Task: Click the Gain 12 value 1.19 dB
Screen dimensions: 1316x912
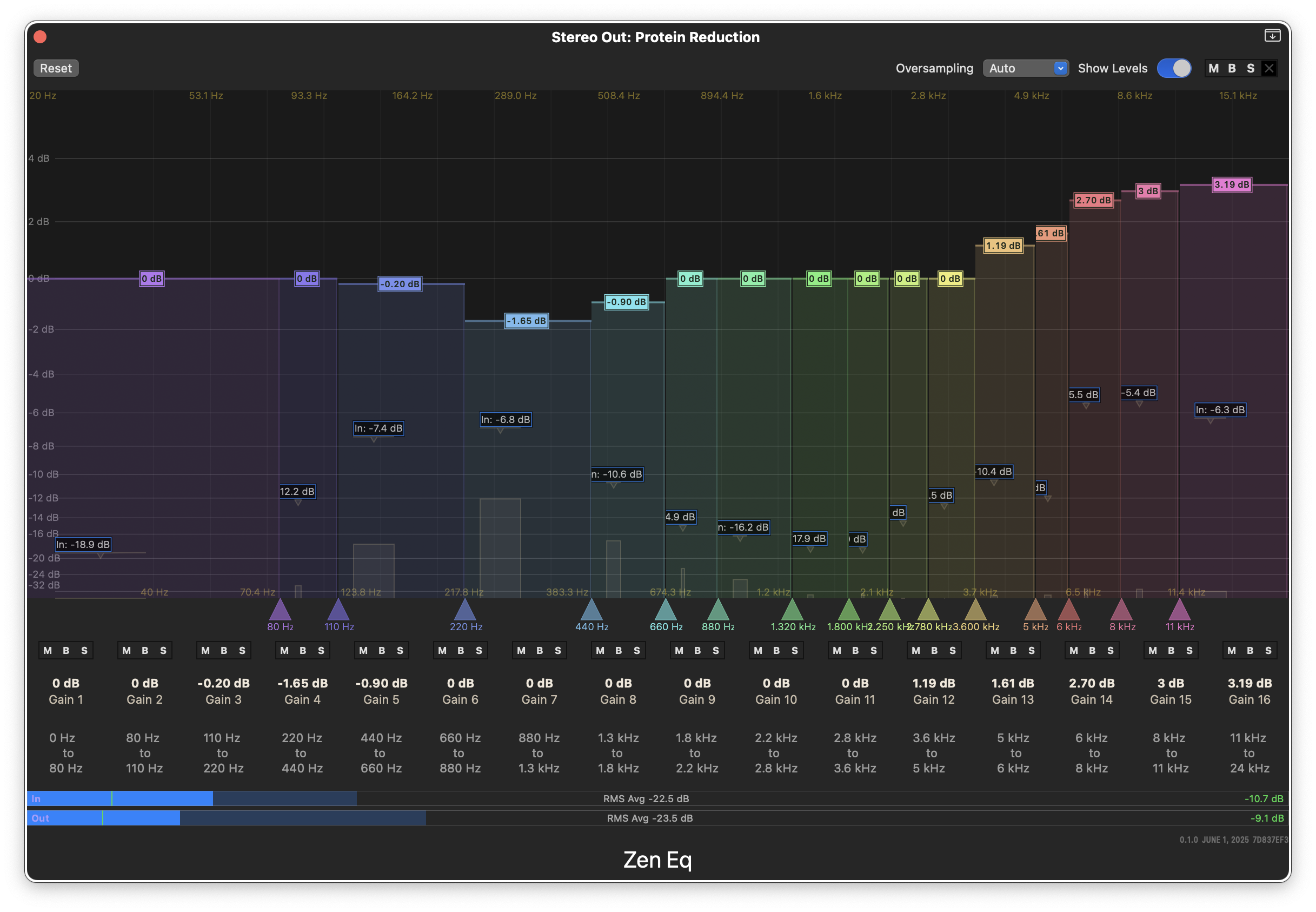Action: [933, 683]
